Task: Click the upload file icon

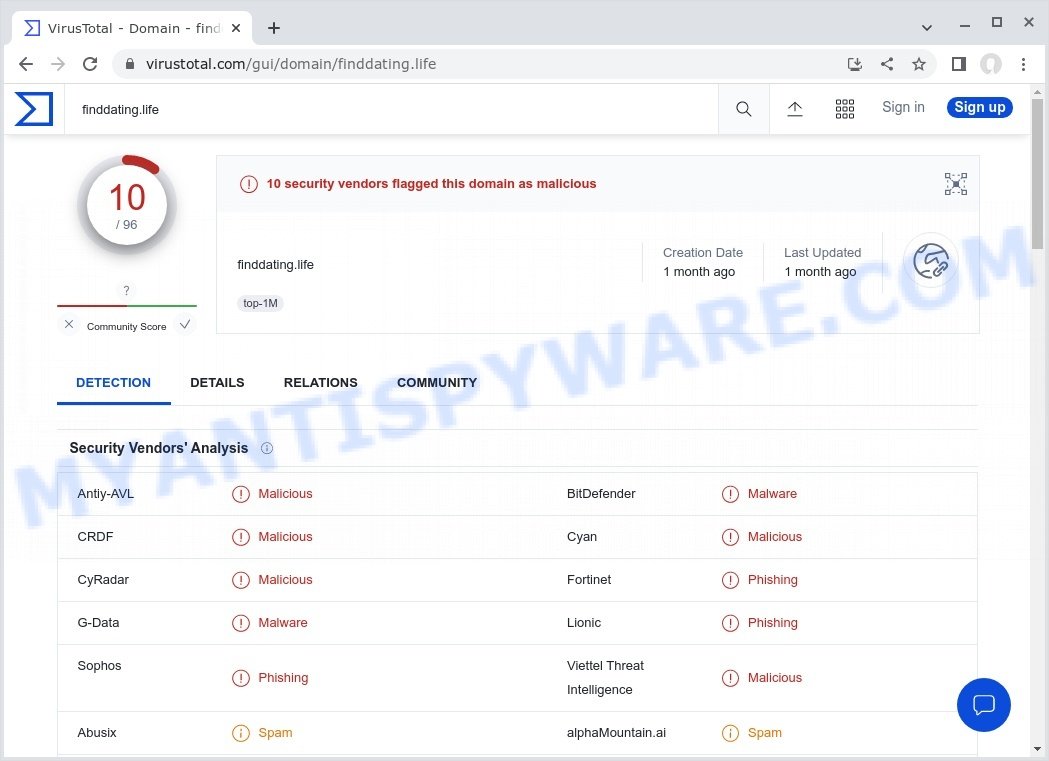Action: 794,109
